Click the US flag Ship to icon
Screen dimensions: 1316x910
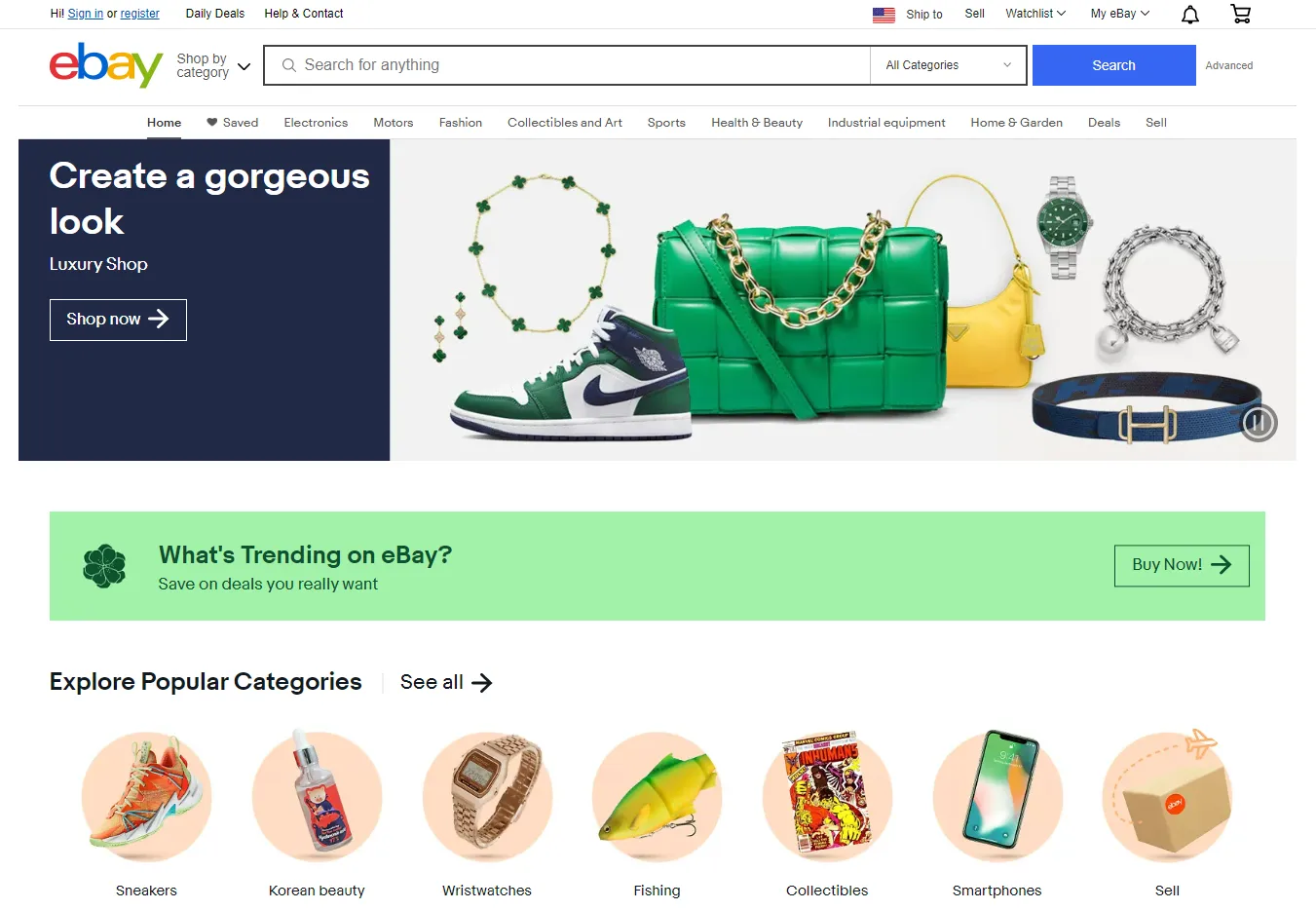pyautogui.click(x=884, y=15)
